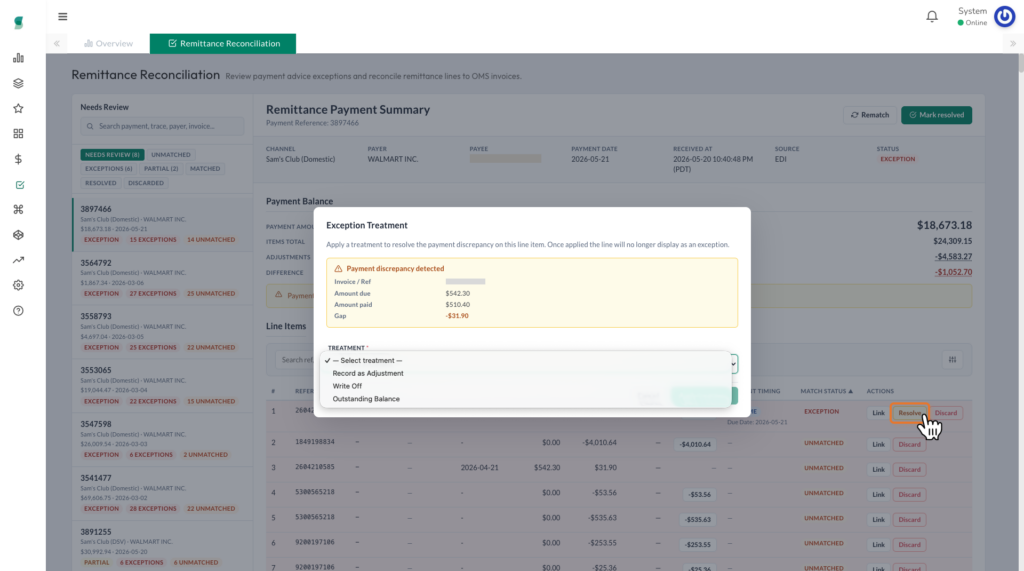
Task: Click the Mark resolved button
Action: (x=936, y=115)
